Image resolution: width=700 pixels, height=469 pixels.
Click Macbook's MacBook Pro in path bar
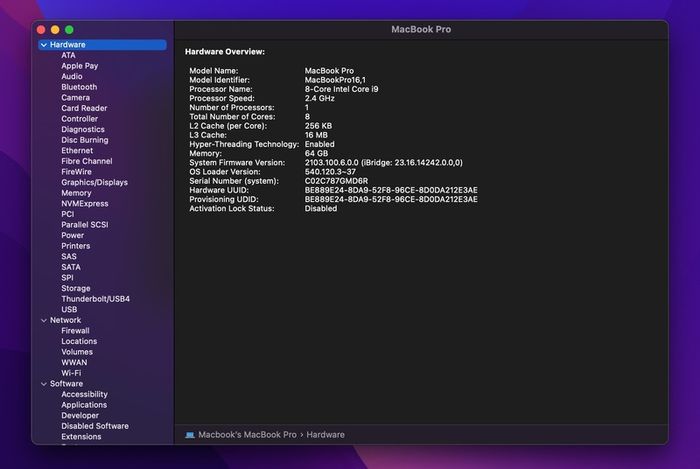[247, 435]
